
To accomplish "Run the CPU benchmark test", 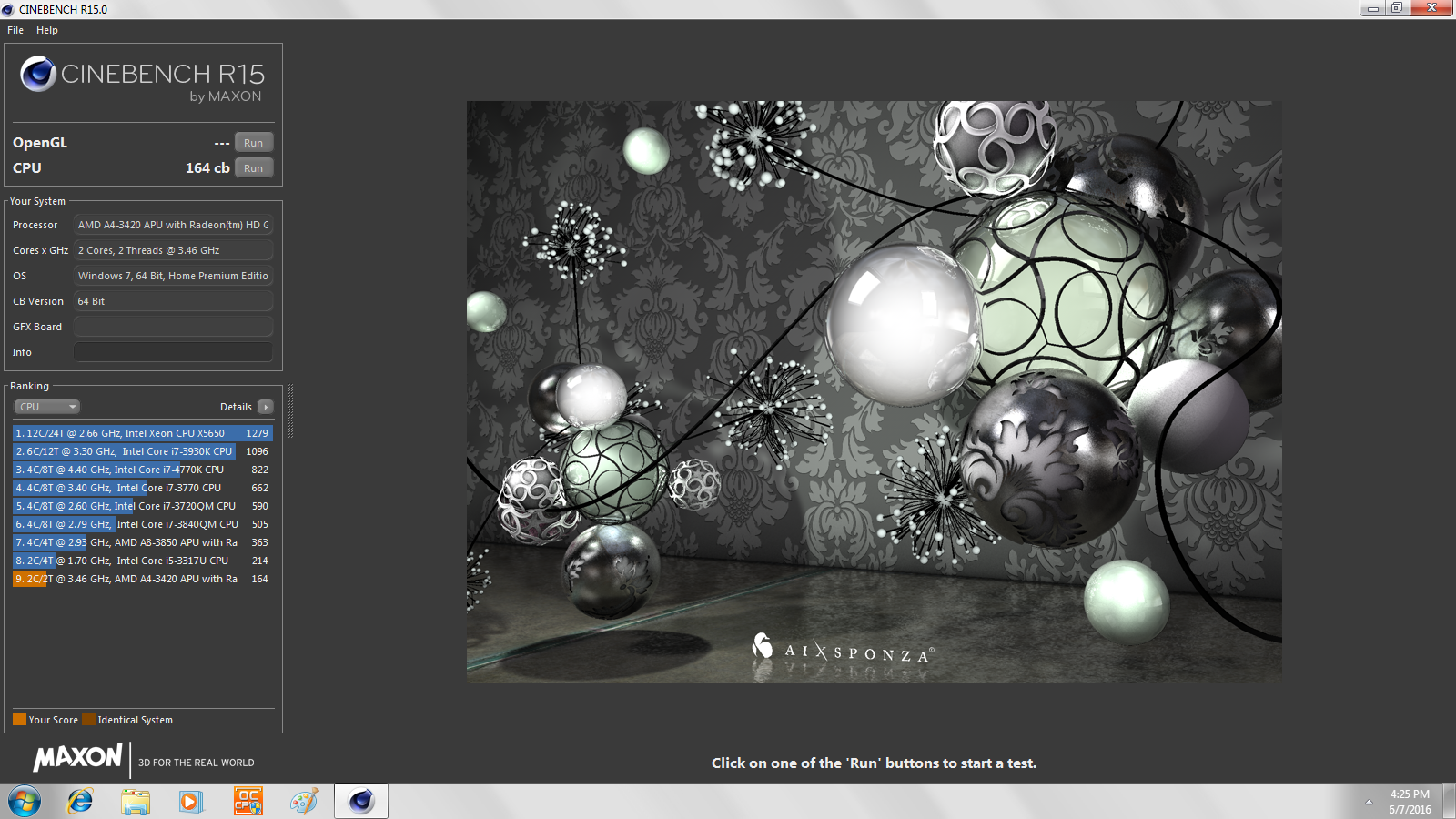I will point(254,168).
